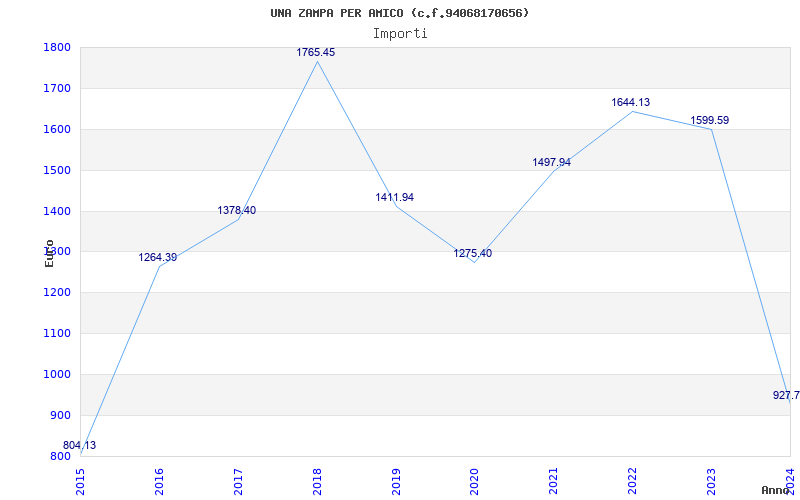Viewport: 800px width, 500px height.
Task: Click the Euro y-axis title
Action: (49, 253)
